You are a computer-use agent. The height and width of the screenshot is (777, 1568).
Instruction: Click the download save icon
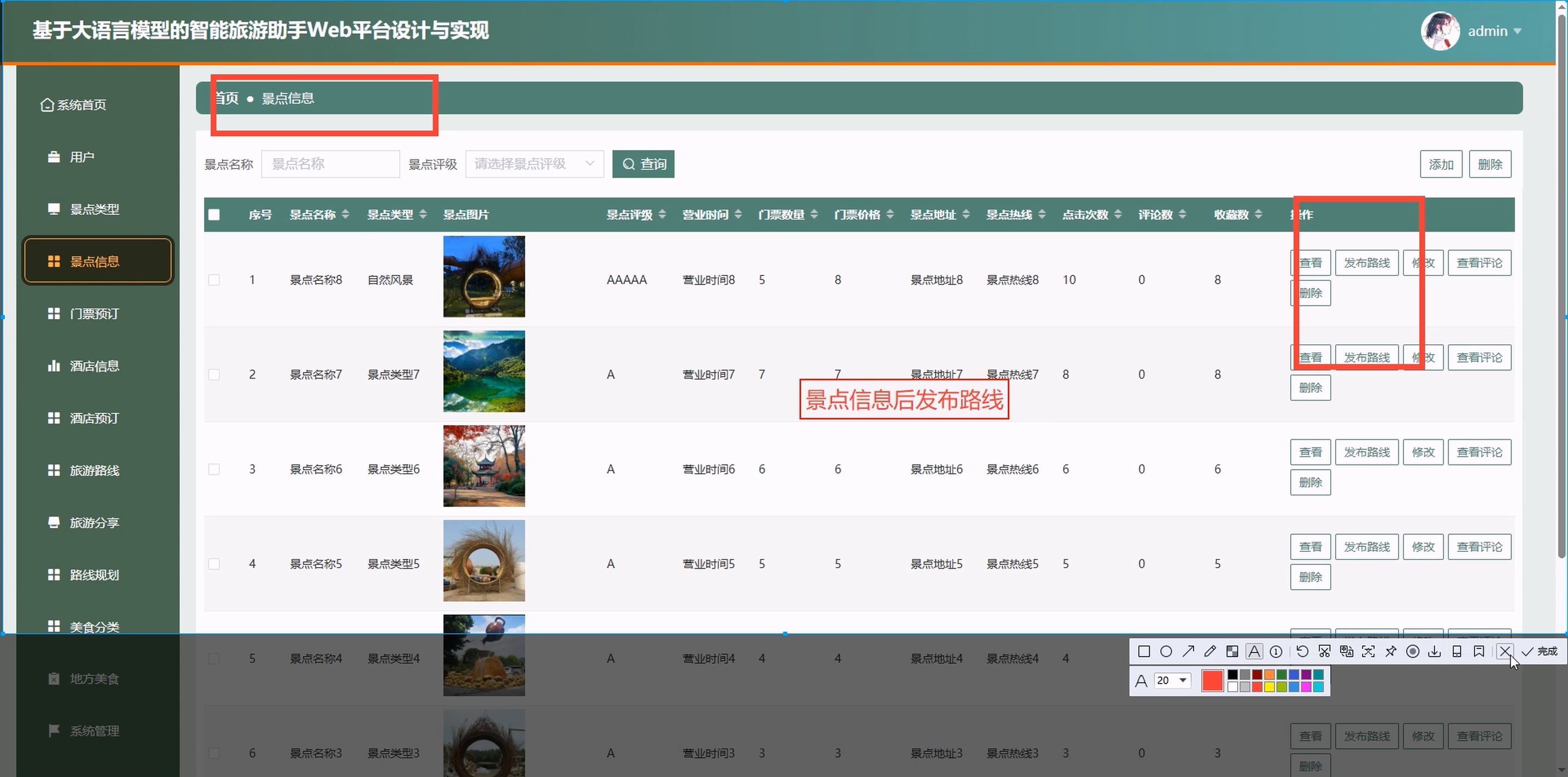point(1435,652)
